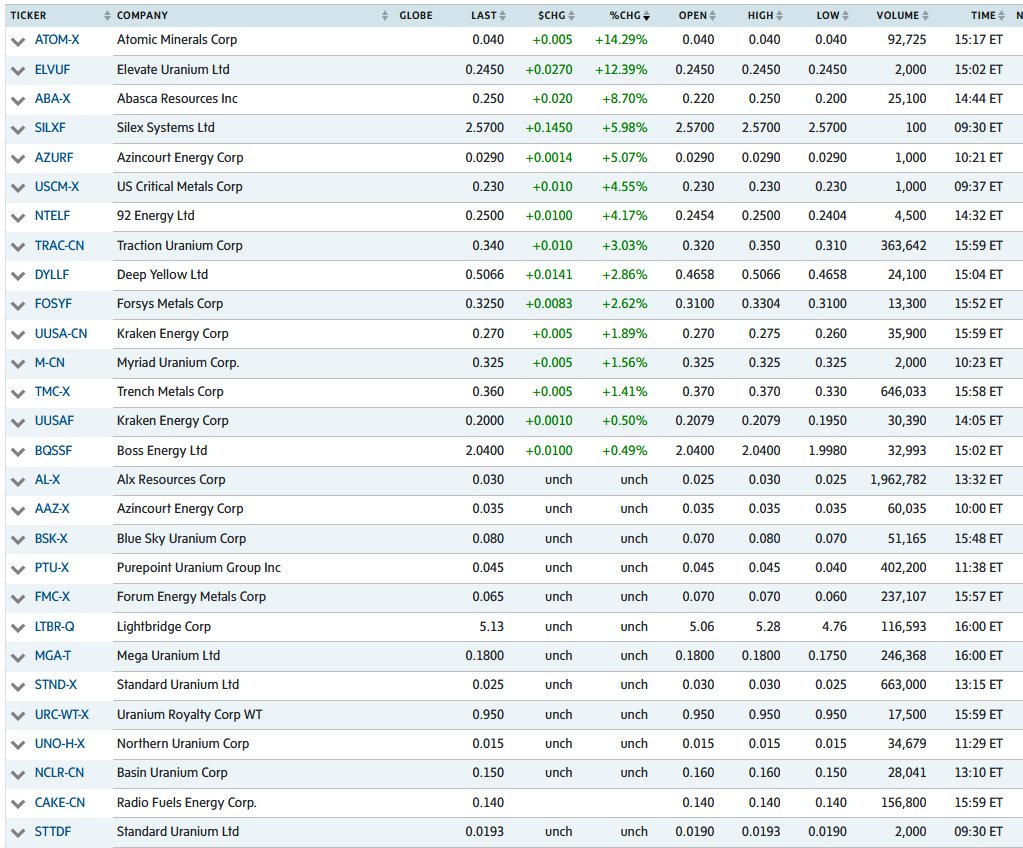
Task: Select Boss Energy Ltd company name
Action: (x=162, y=451)
